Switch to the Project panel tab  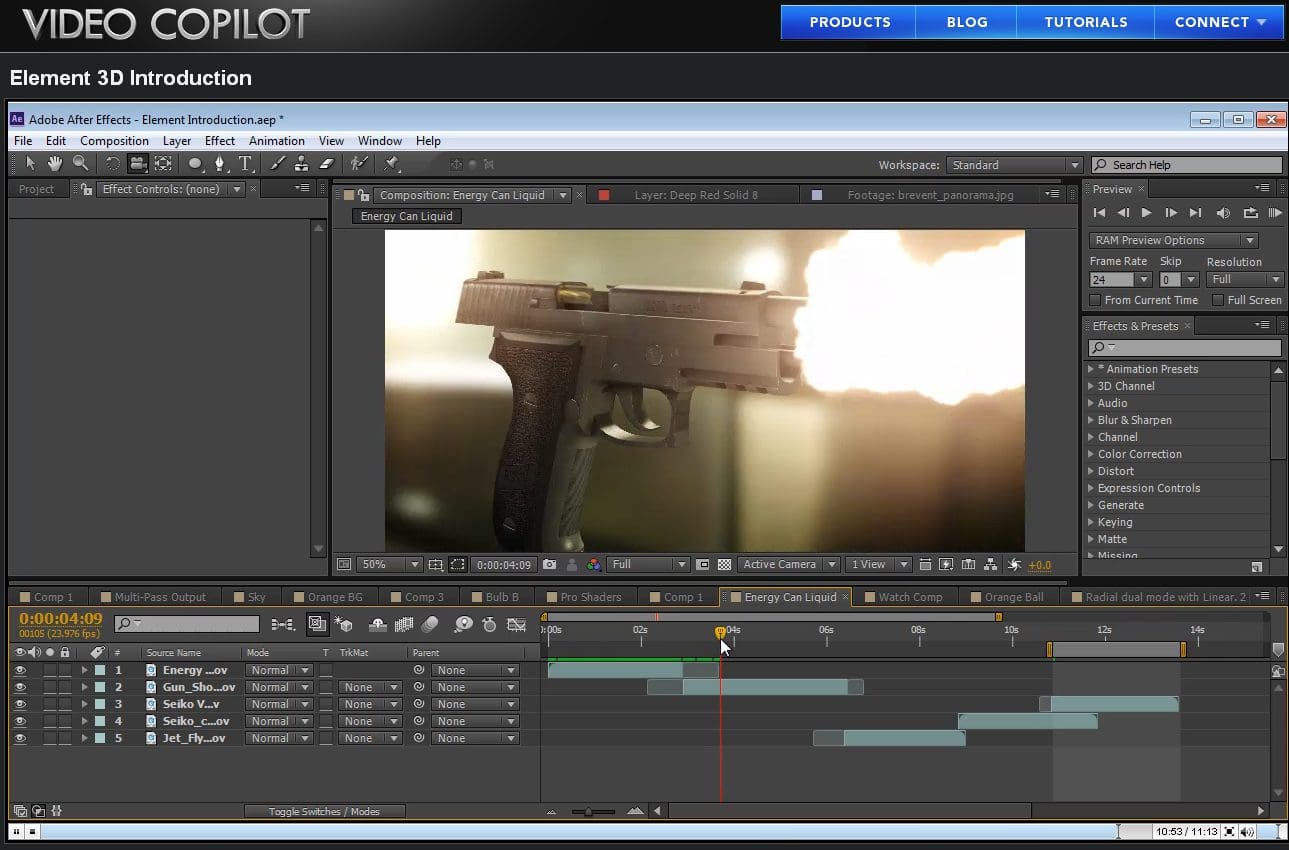(37, 189)
